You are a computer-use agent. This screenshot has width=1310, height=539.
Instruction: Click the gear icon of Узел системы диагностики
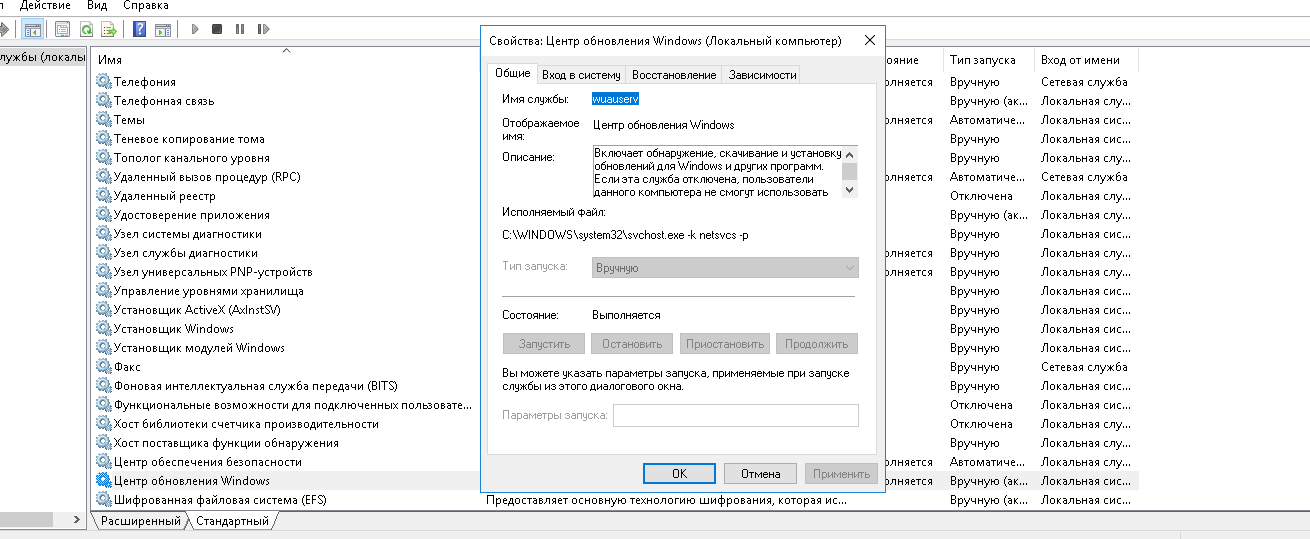pos(104,234)
